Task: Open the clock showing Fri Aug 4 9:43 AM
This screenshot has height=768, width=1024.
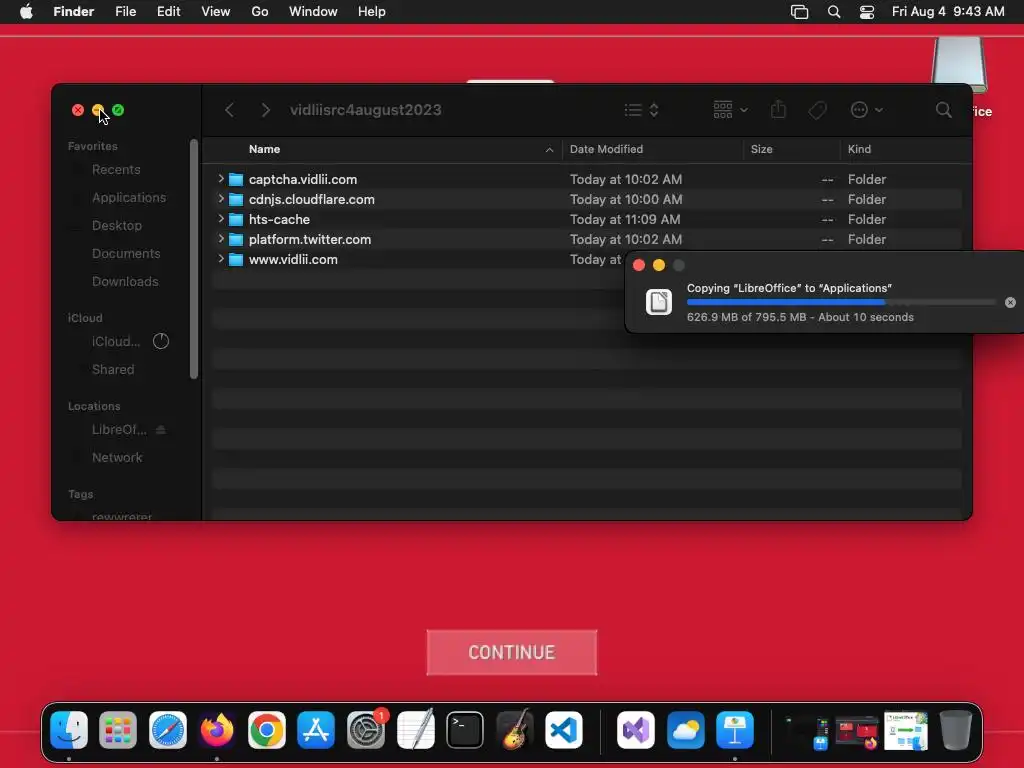Action: (948, 12)
